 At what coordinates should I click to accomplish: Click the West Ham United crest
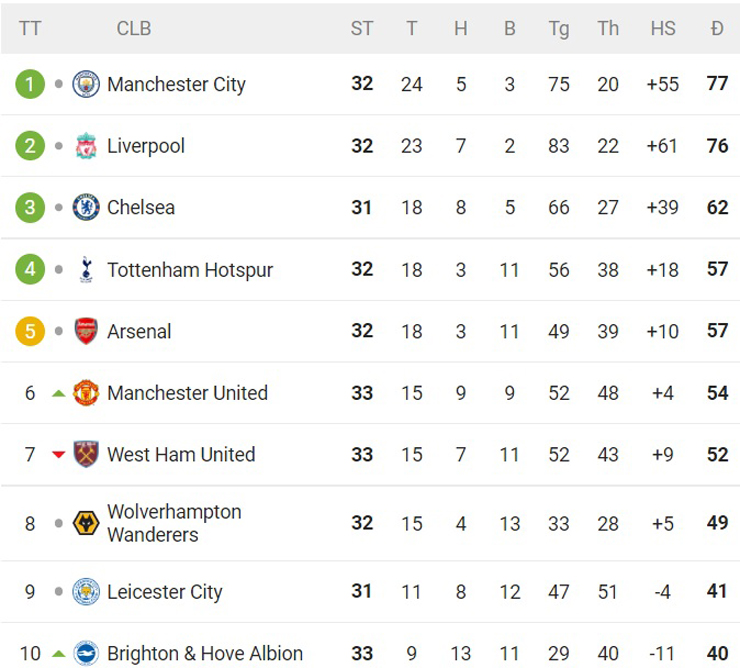pyautogui.click(x=87, y=455)
